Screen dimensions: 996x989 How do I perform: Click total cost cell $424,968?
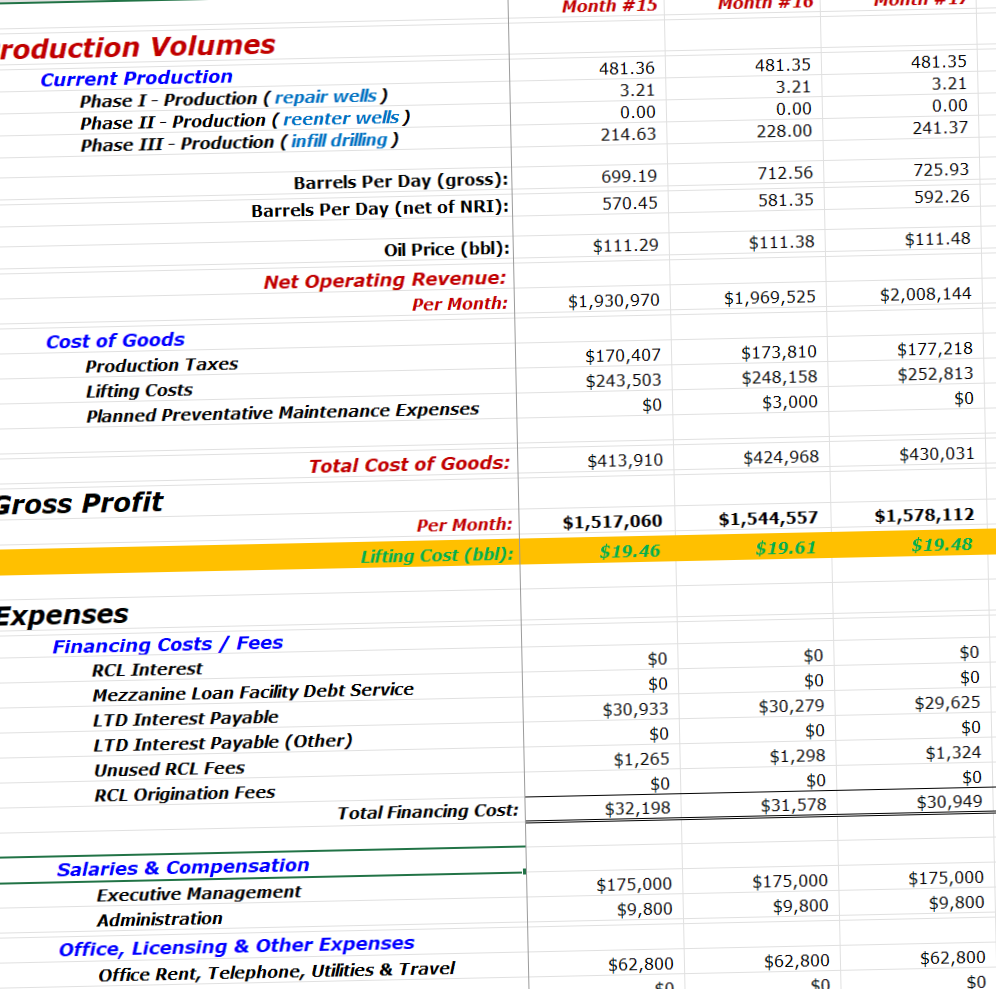(x=781, y=457)
